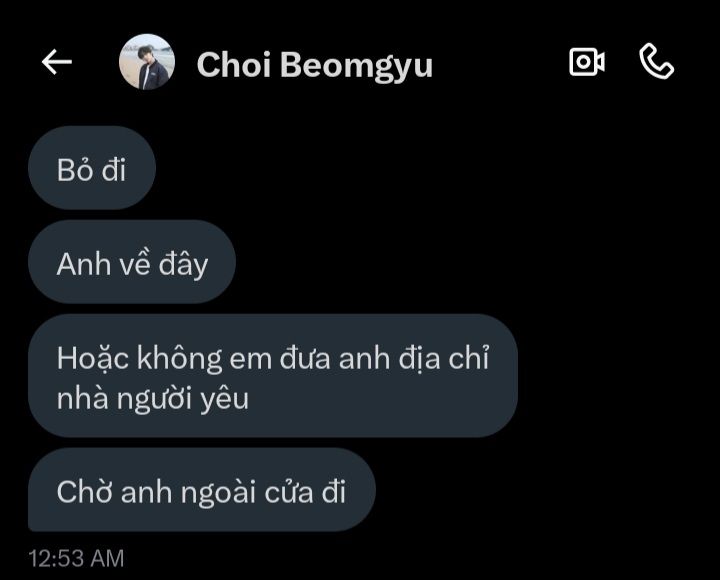Image resolution: width=720 pixels, height=580 pixels.
Task: Open Choi Beomgyu's profile picture
Action: pos(147,62)
